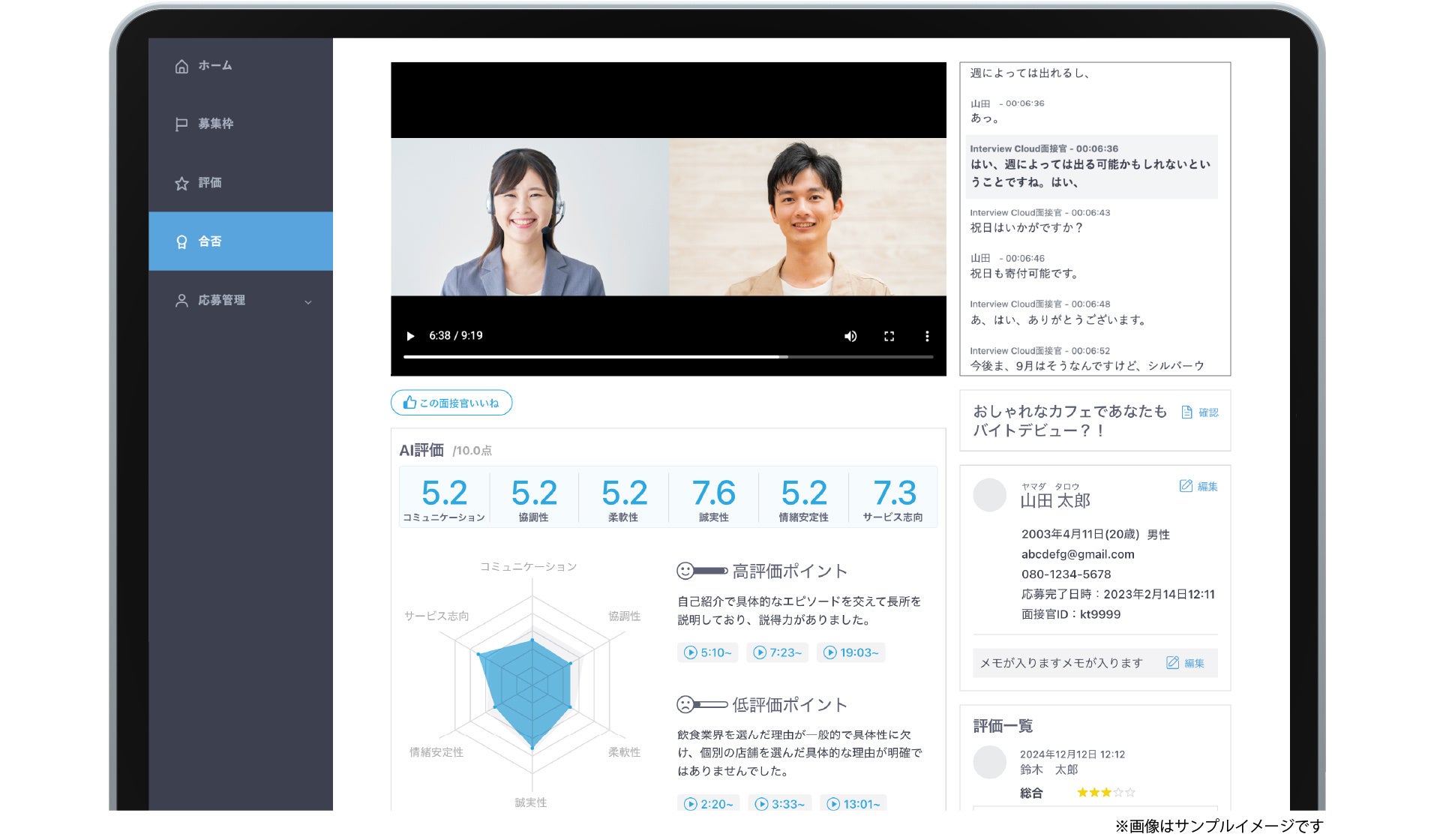Jump to 19:03 timestamp clip
Viewport: 1440px width, 840px height.
[851, 652]
